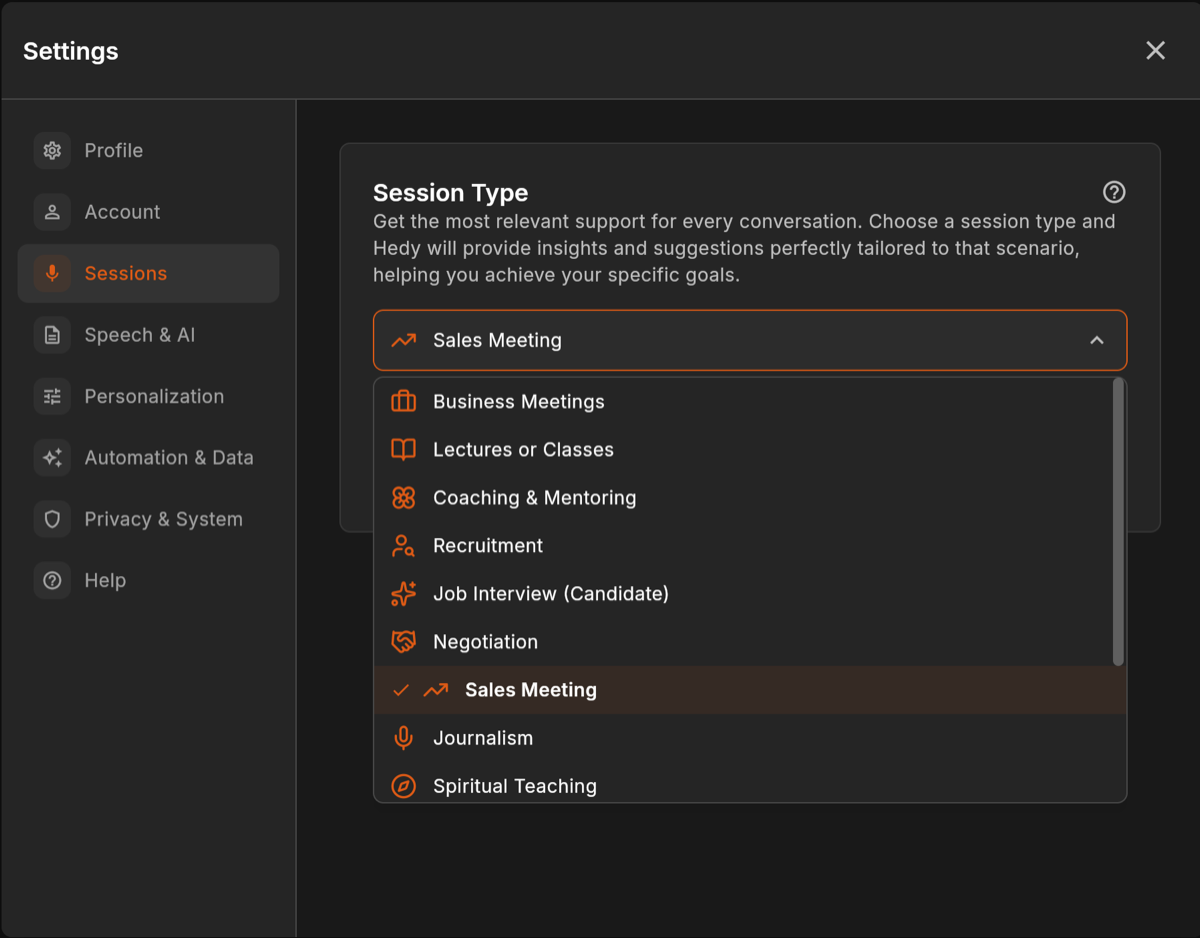The image size is (1200, 938).
Task: Click the checkmark beside selected Sales Meeting
Action: coord(401,690)
